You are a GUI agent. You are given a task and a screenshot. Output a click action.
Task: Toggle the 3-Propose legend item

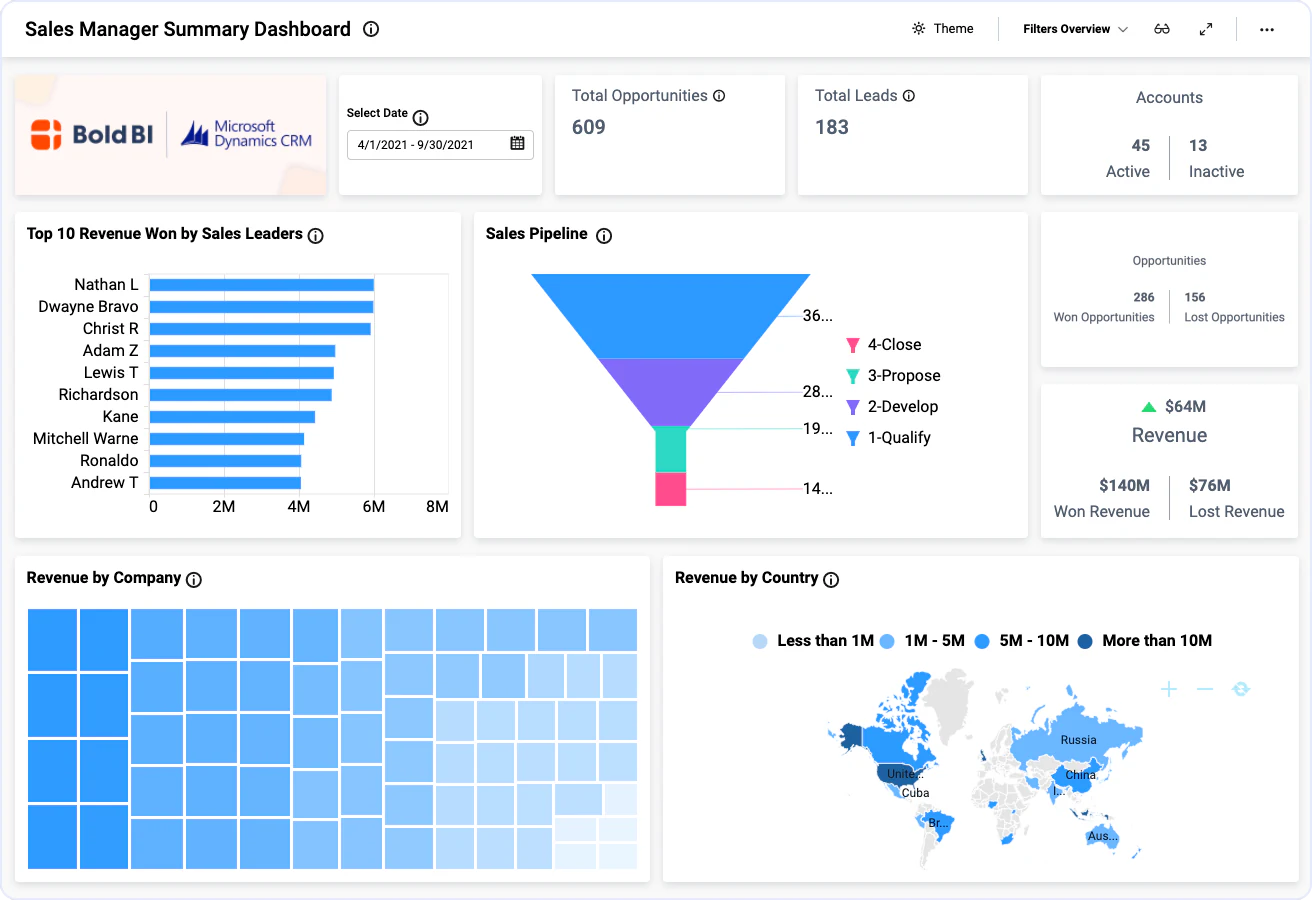click(893, 376)
